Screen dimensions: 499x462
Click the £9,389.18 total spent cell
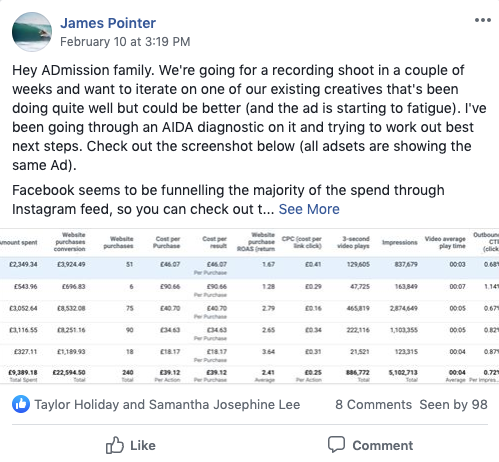coord(23,372)
